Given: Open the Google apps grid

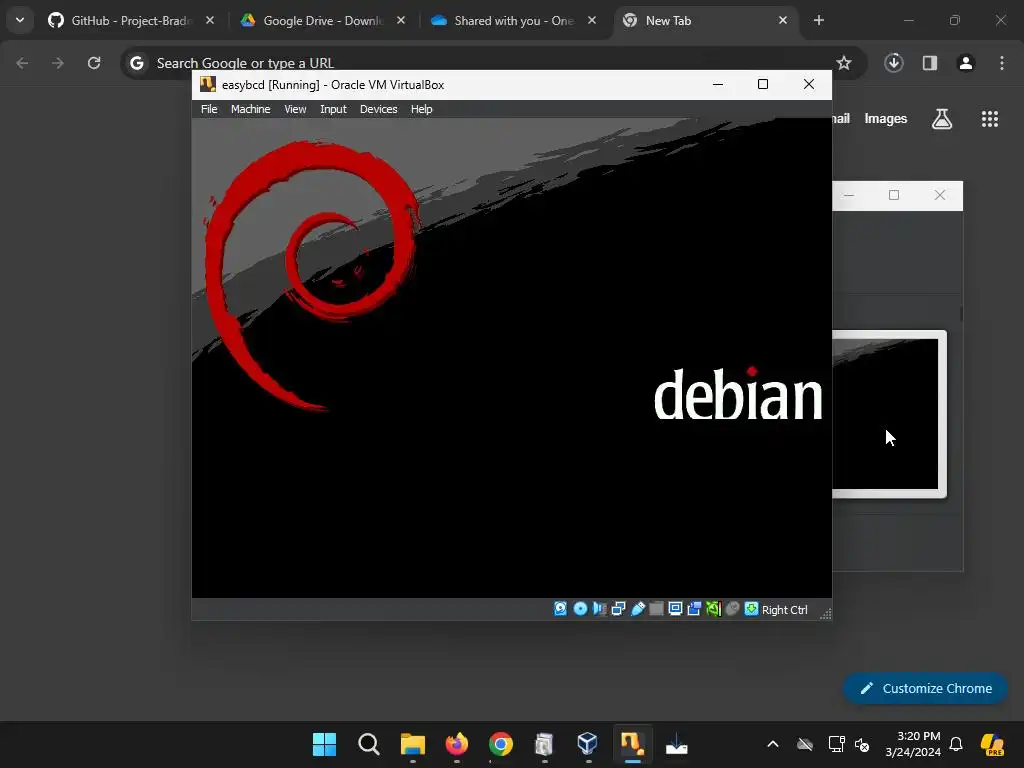Looking at the screenshot, I should [990, 119].
